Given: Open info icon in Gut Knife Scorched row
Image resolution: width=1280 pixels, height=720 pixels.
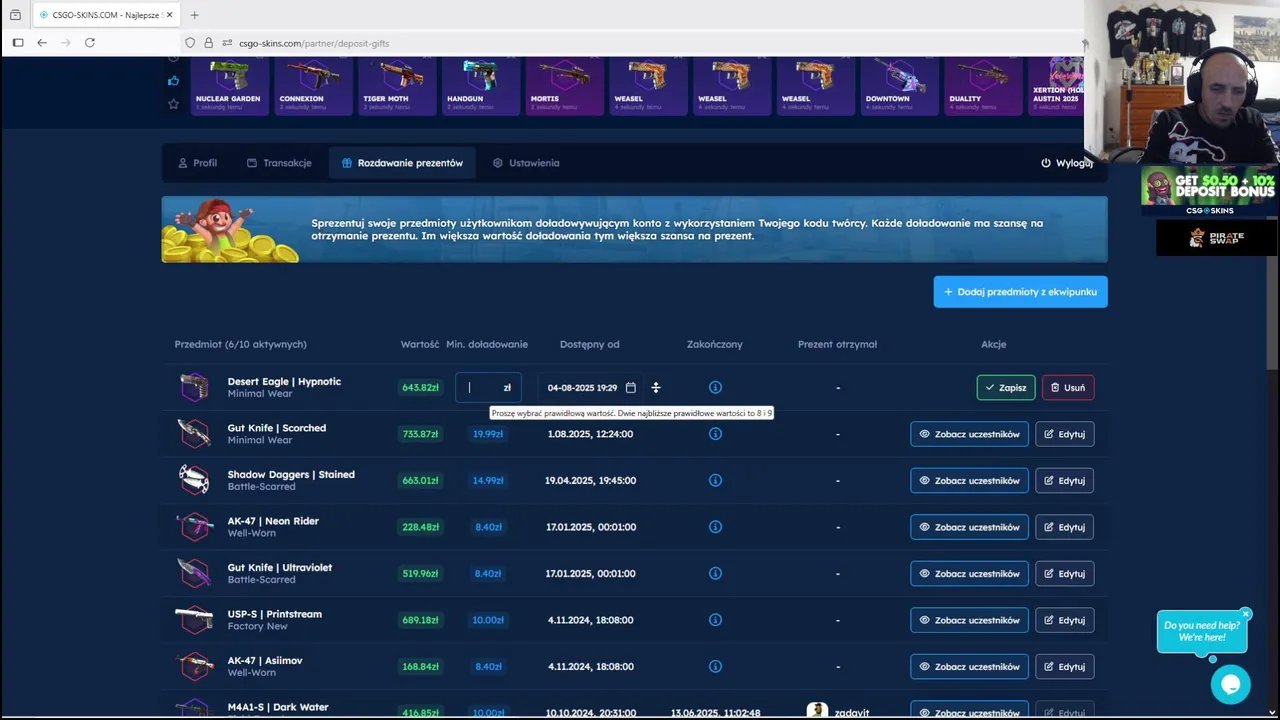Looking at the screenshot, I should click(x=715, y=434).
